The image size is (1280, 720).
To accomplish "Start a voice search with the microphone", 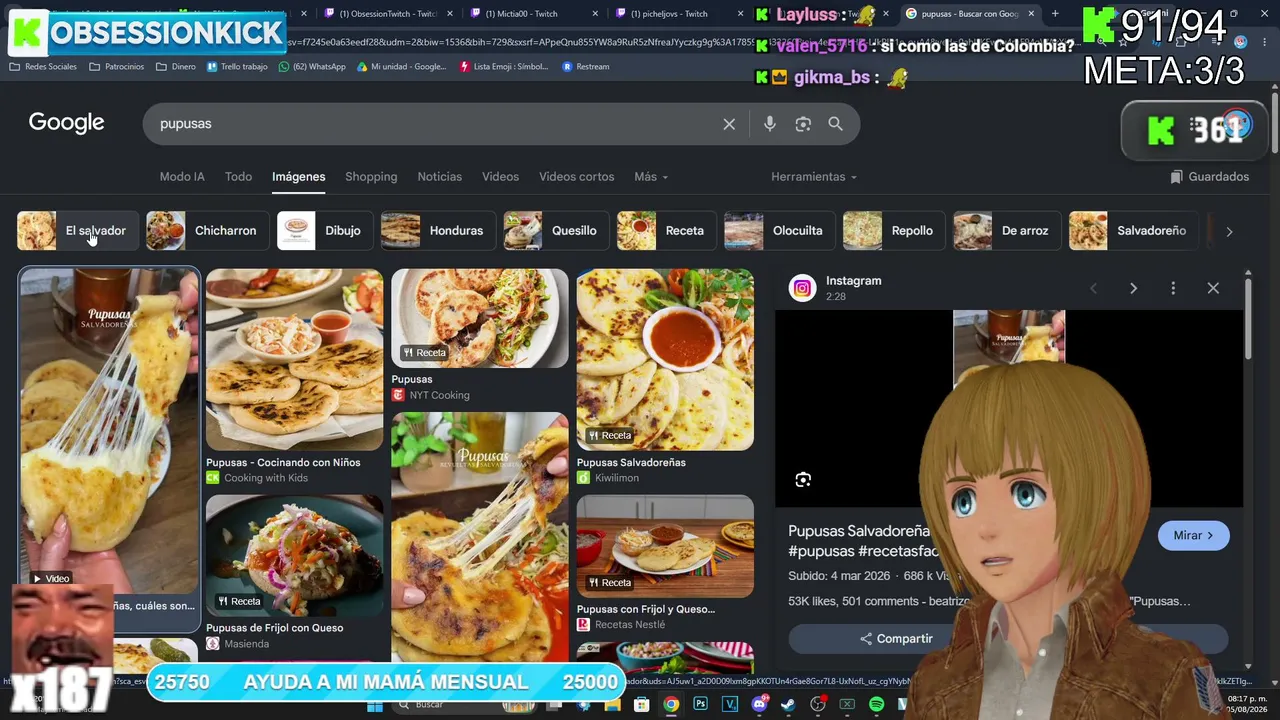I will pos(769,124).
